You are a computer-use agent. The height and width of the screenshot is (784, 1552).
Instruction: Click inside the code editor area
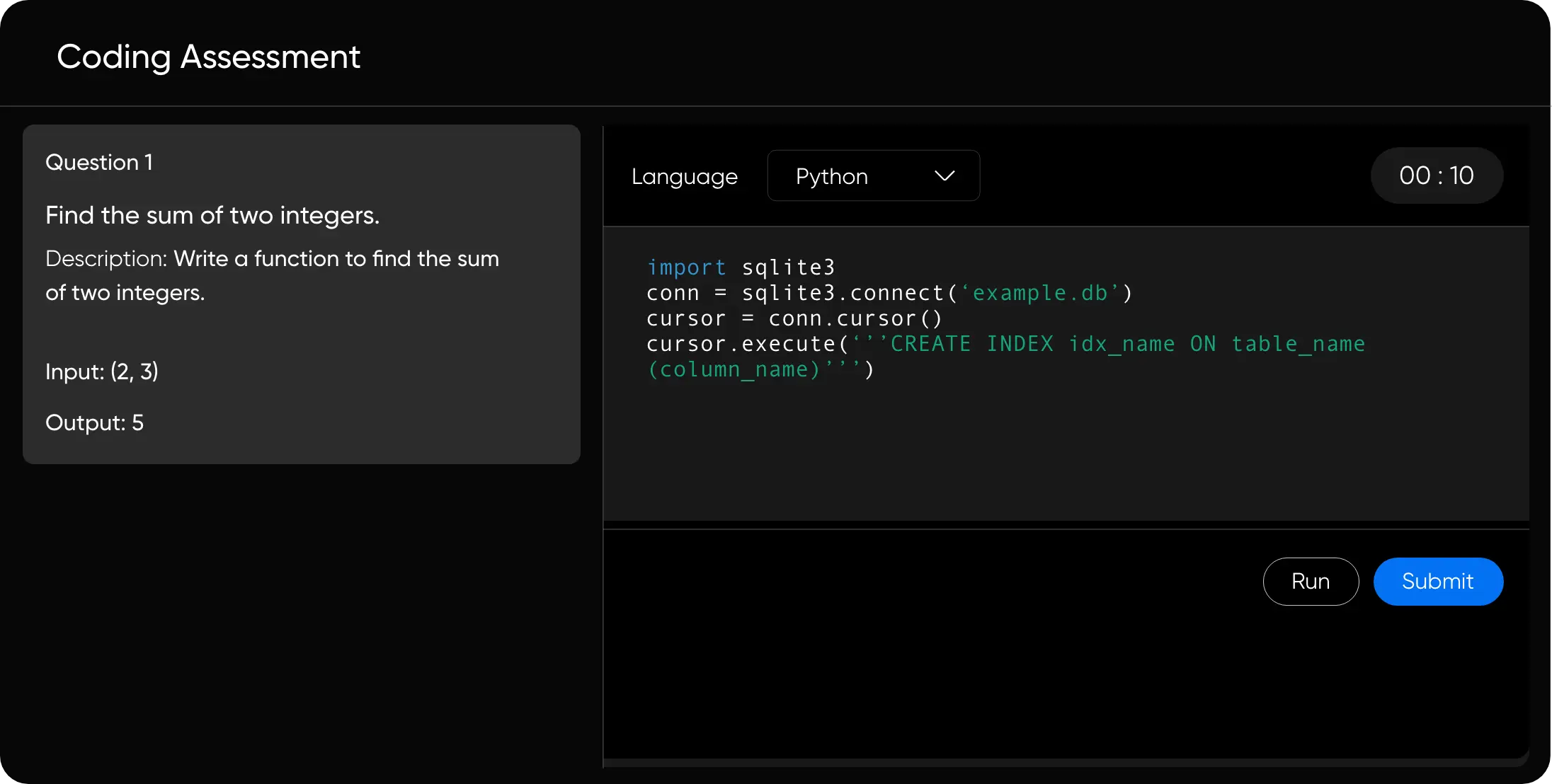coord(1066,374)
